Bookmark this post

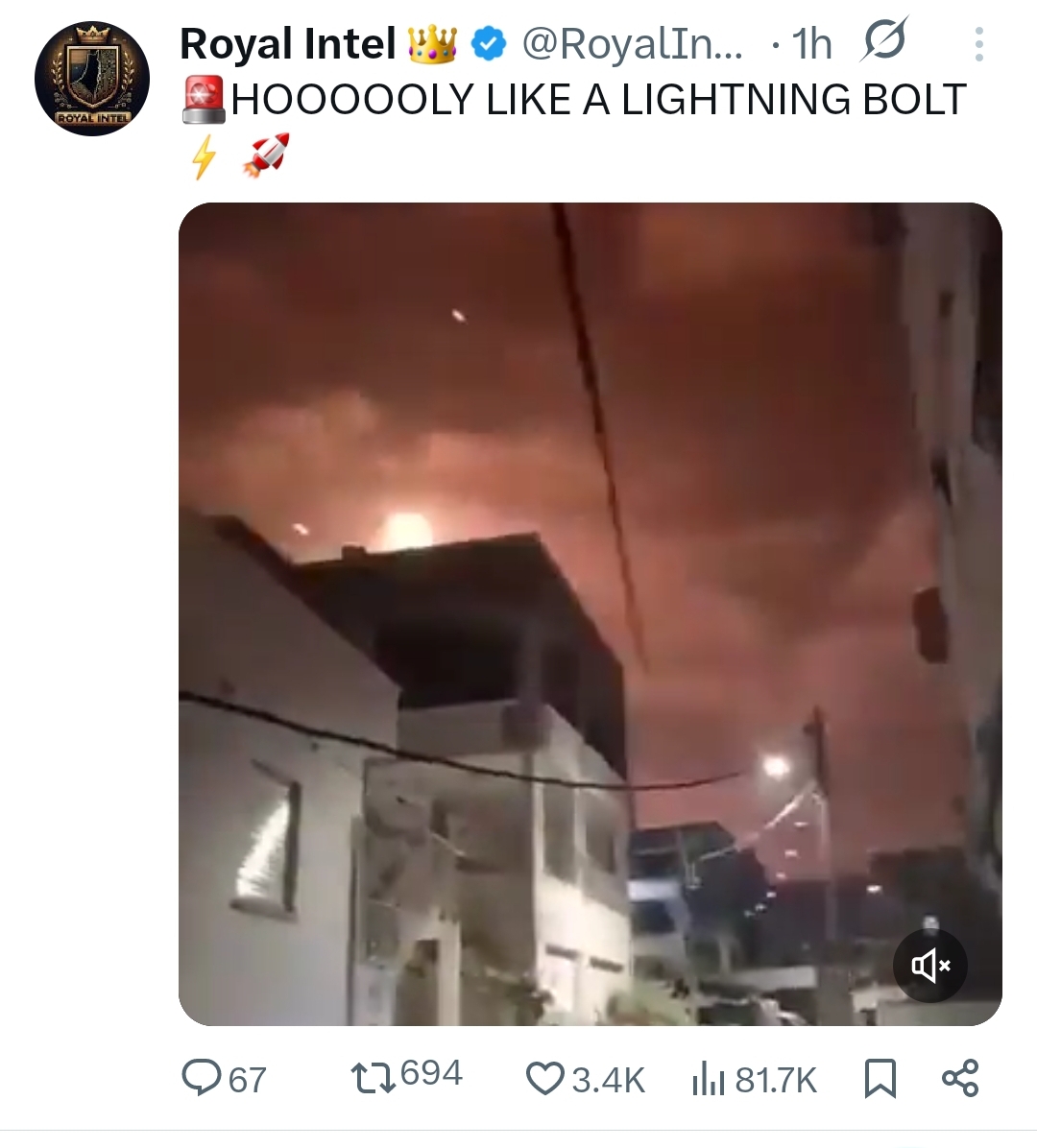[x=880, y=1079]
